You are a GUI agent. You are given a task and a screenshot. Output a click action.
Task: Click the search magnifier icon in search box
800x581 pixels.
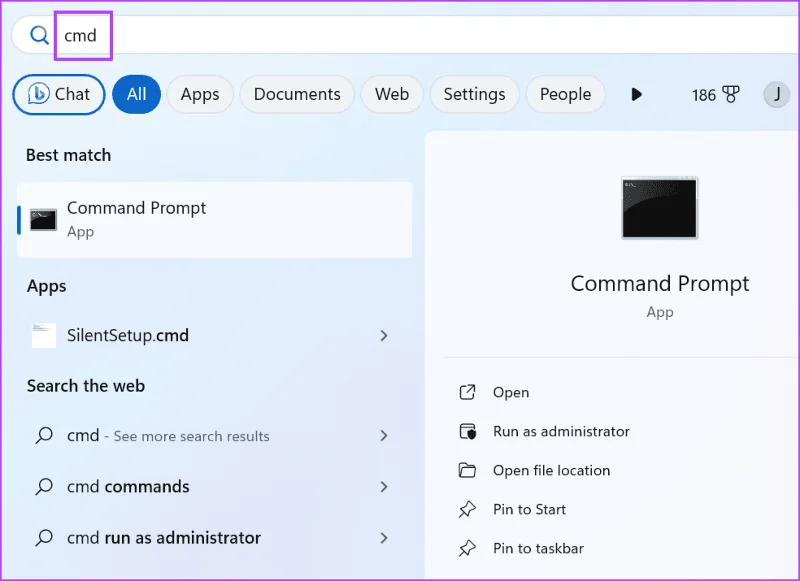click(39, 35)
